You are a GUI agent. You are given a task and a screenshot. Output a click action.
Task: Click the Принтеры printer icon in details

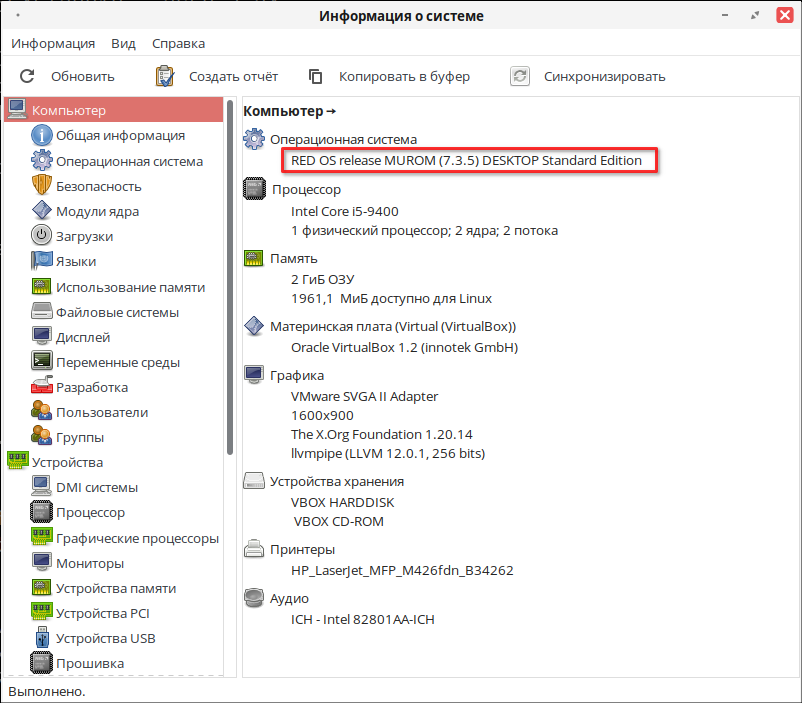254,548
